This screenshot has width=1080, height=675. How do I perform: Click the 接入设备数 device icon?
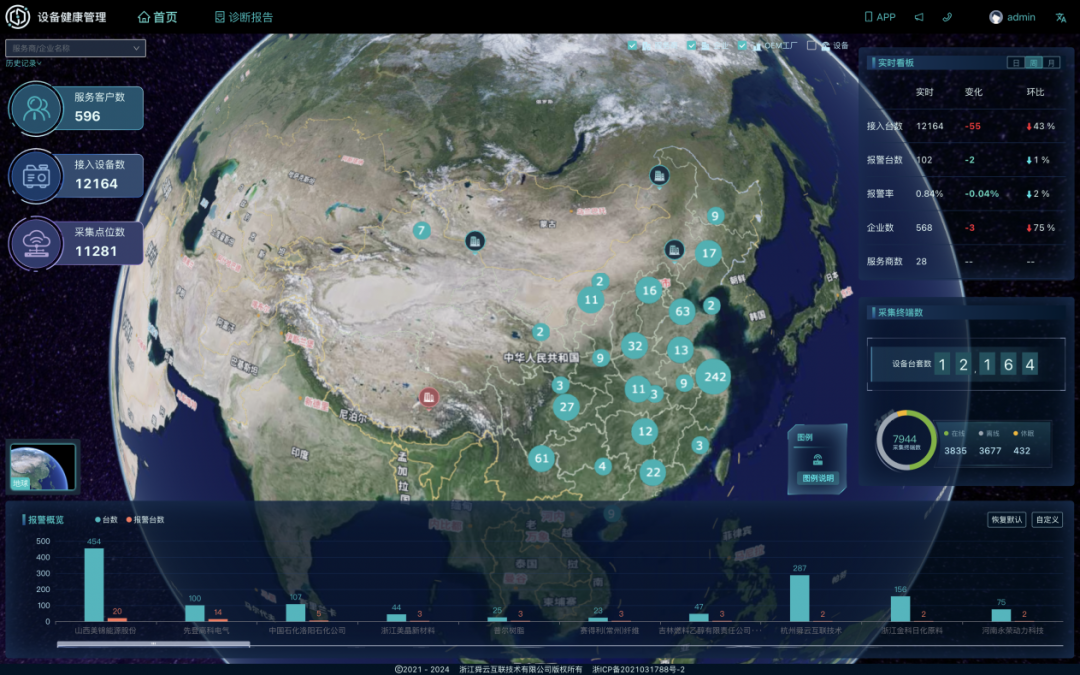36,176
